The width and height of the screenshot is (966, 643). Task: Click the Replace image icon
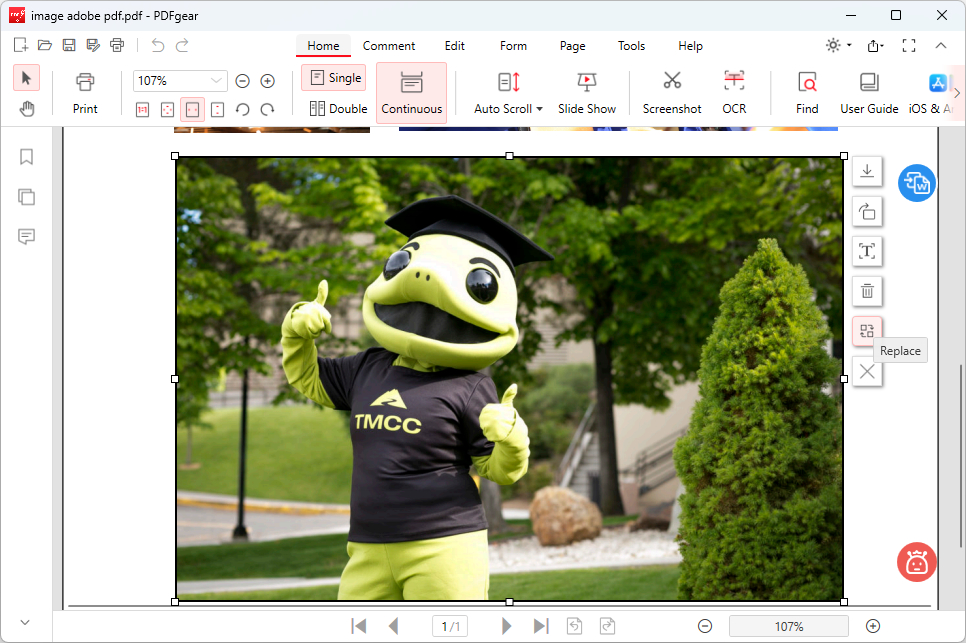tap(867, 331)
